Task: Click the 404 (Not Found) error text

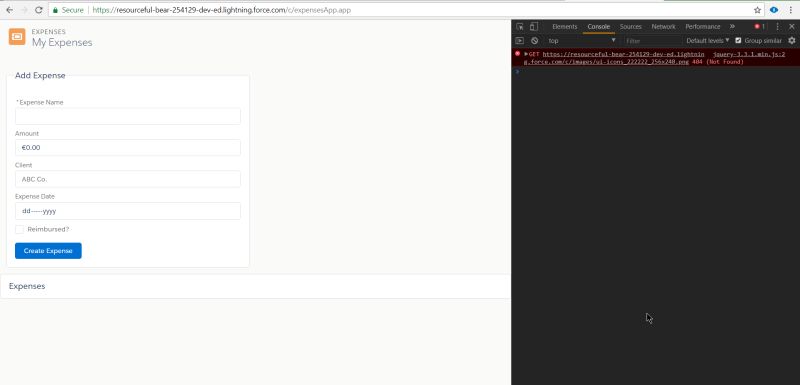Action: (718, 62)
